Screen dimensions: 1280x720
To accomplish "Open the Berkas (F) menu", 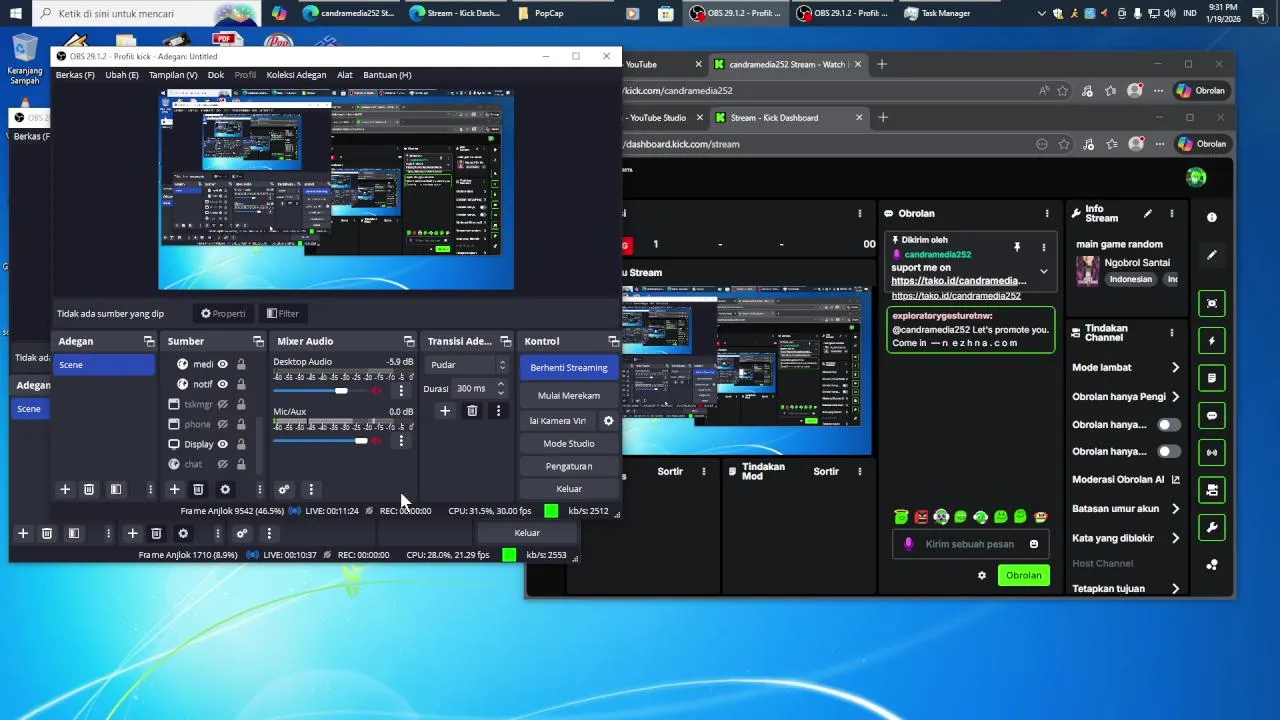I will click(x=75, y=75).
